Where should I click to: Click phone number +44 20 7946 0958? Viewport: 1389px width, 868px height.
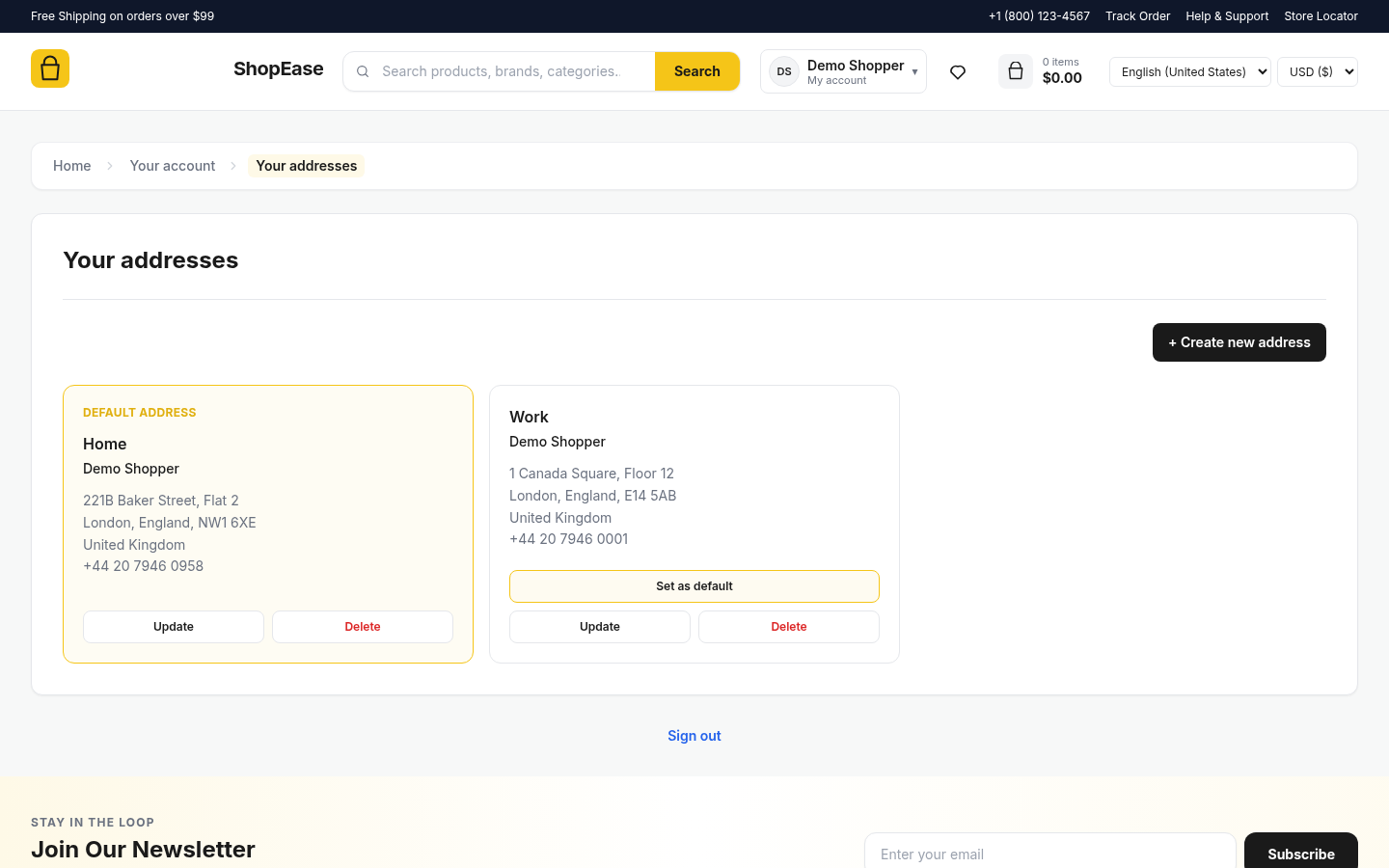coord(143,566)
